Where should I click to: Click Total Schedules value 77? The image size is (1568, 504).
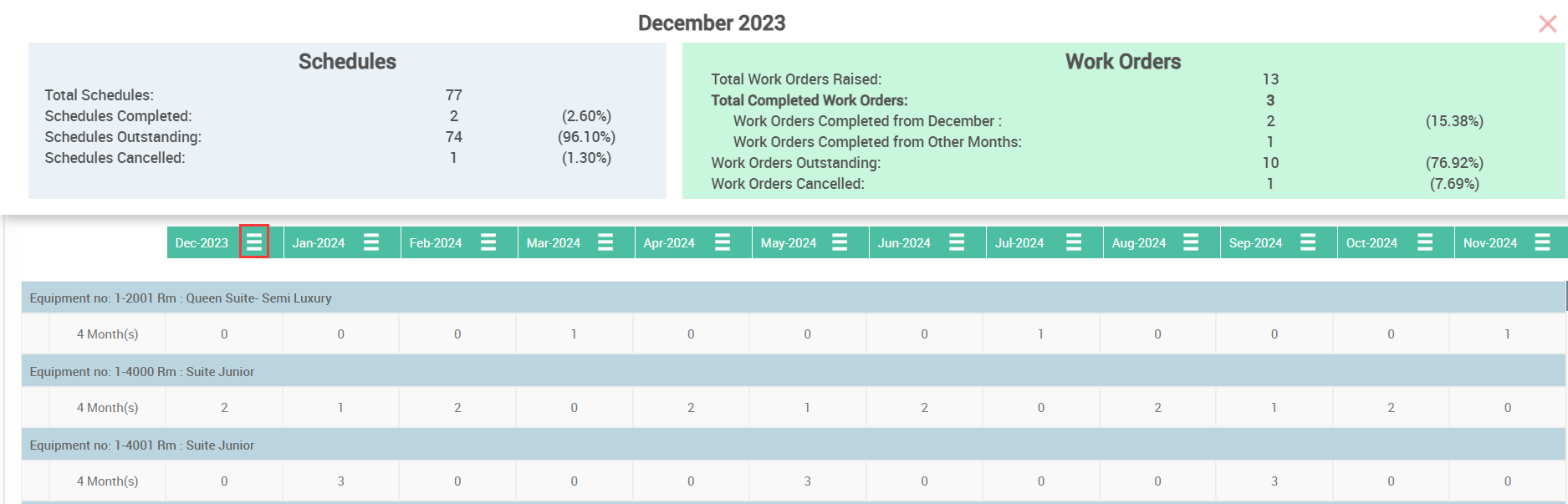[x=454, y=95]
